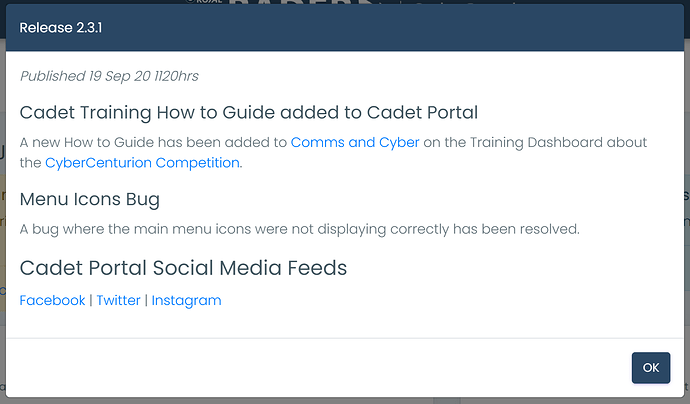Click the Cadet Training How to Guide heading
Screen dimensions: 690x404
pos(249,113)
